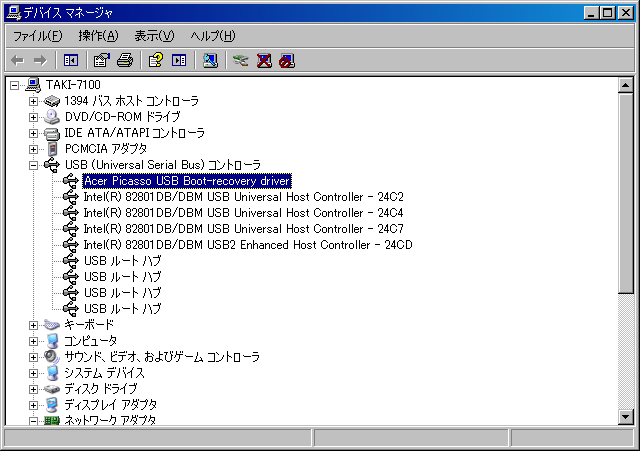Expand キーボード node
640x451 pixels.
tap(33, 325)
